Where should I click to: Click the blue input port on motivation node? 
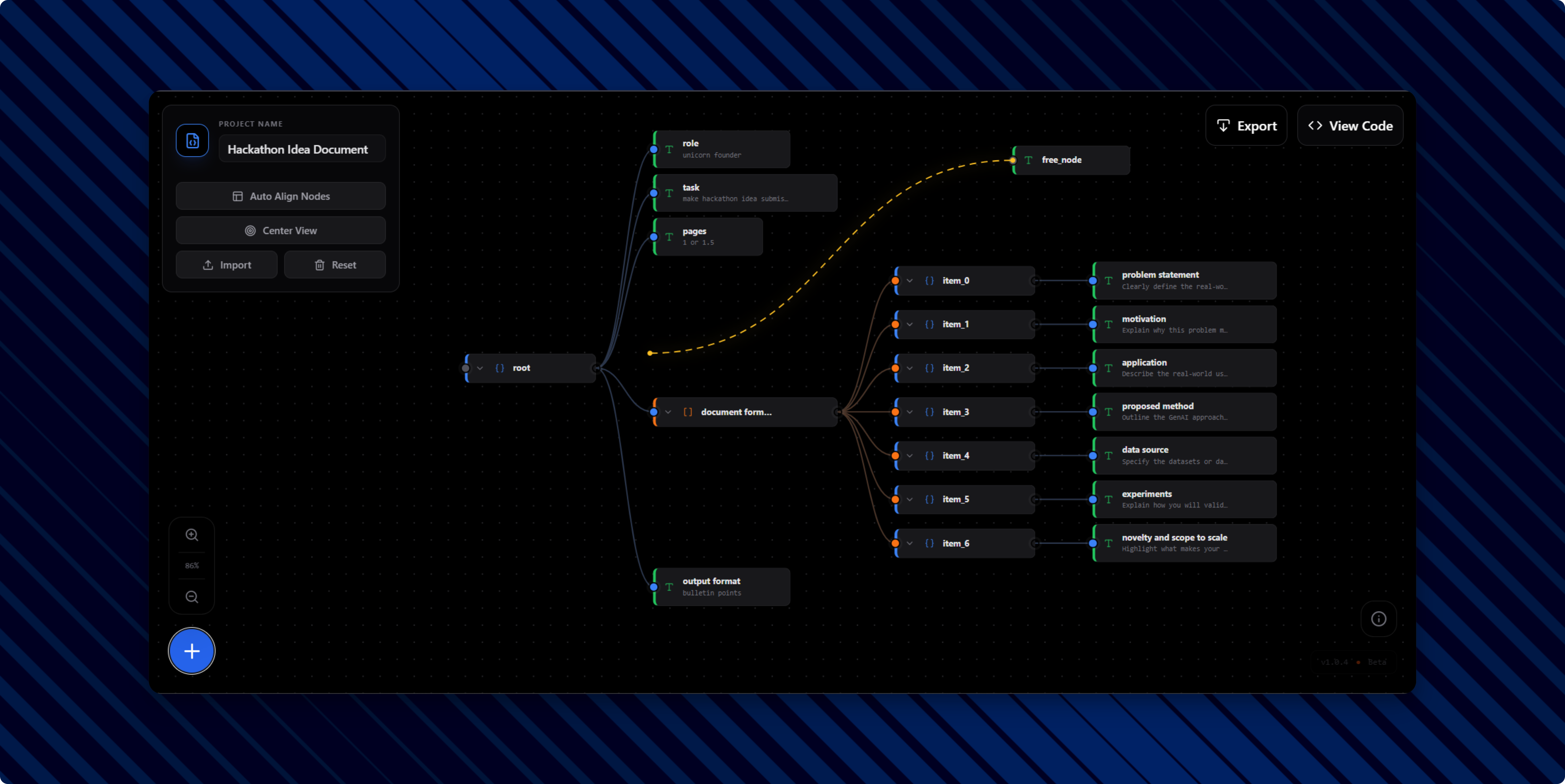[x=1093, y=324]
